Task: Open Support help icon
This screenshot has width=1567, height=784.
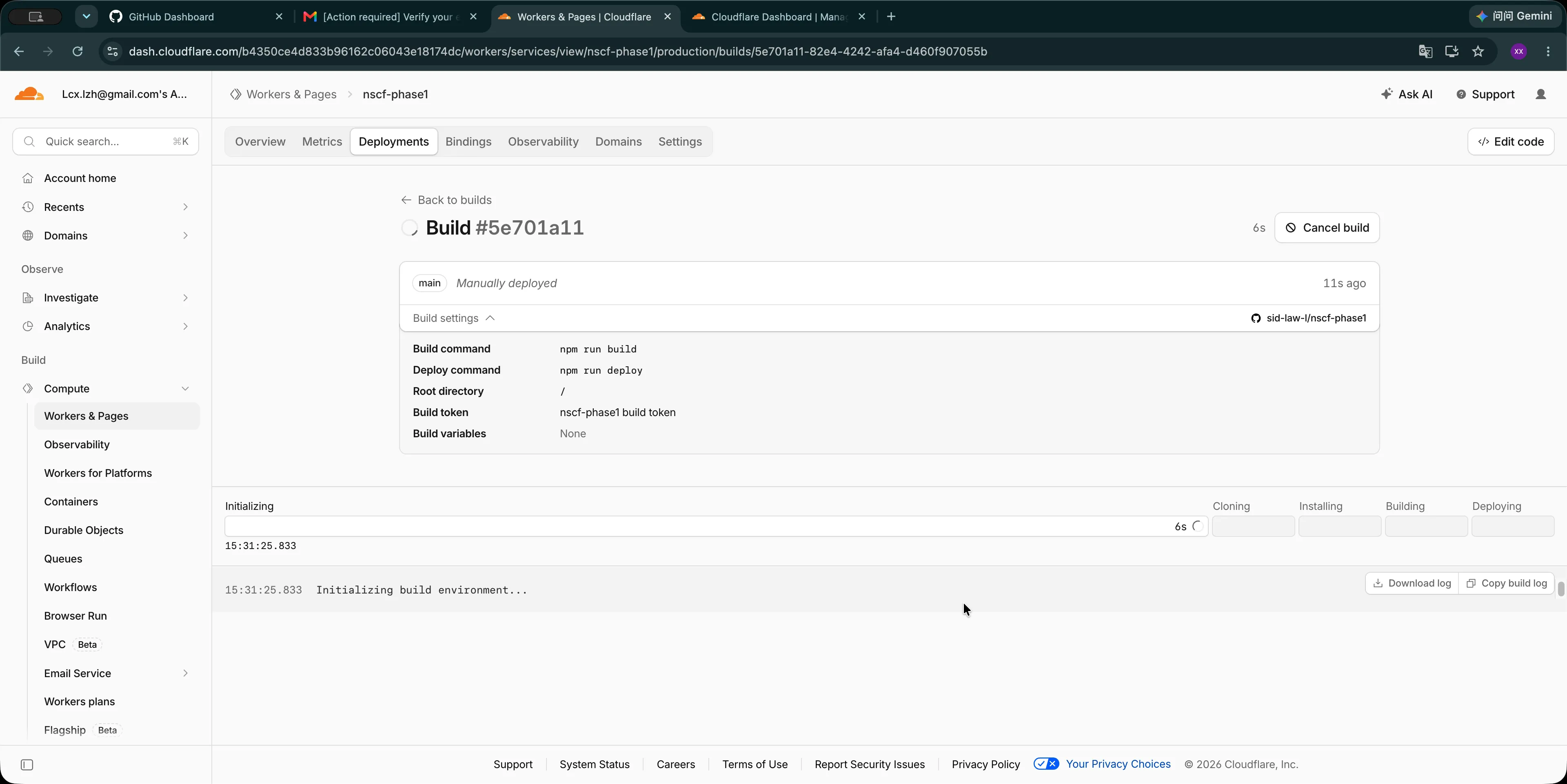Action: pyautogui.click(x=1460, y=94)
